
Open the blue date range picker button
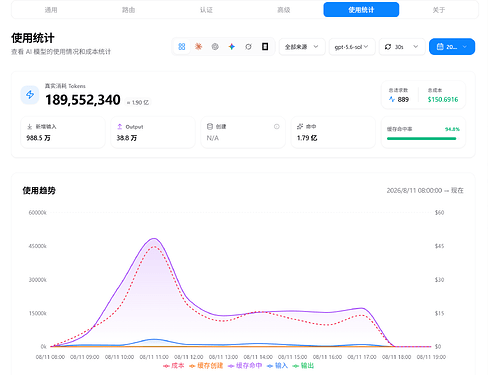coord(452,47)
